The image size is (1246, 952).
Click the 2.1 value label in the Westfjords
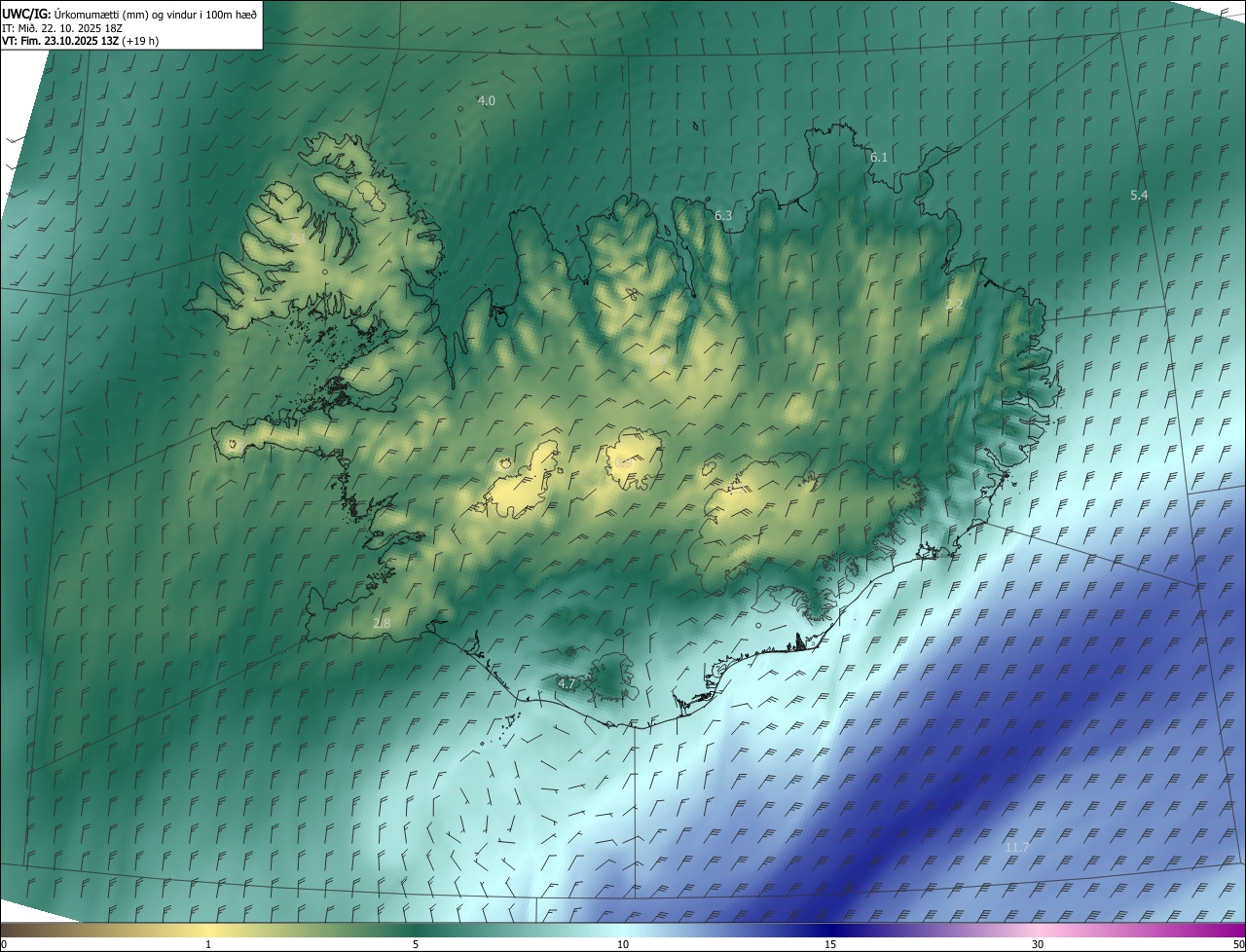tap(298, 238)
